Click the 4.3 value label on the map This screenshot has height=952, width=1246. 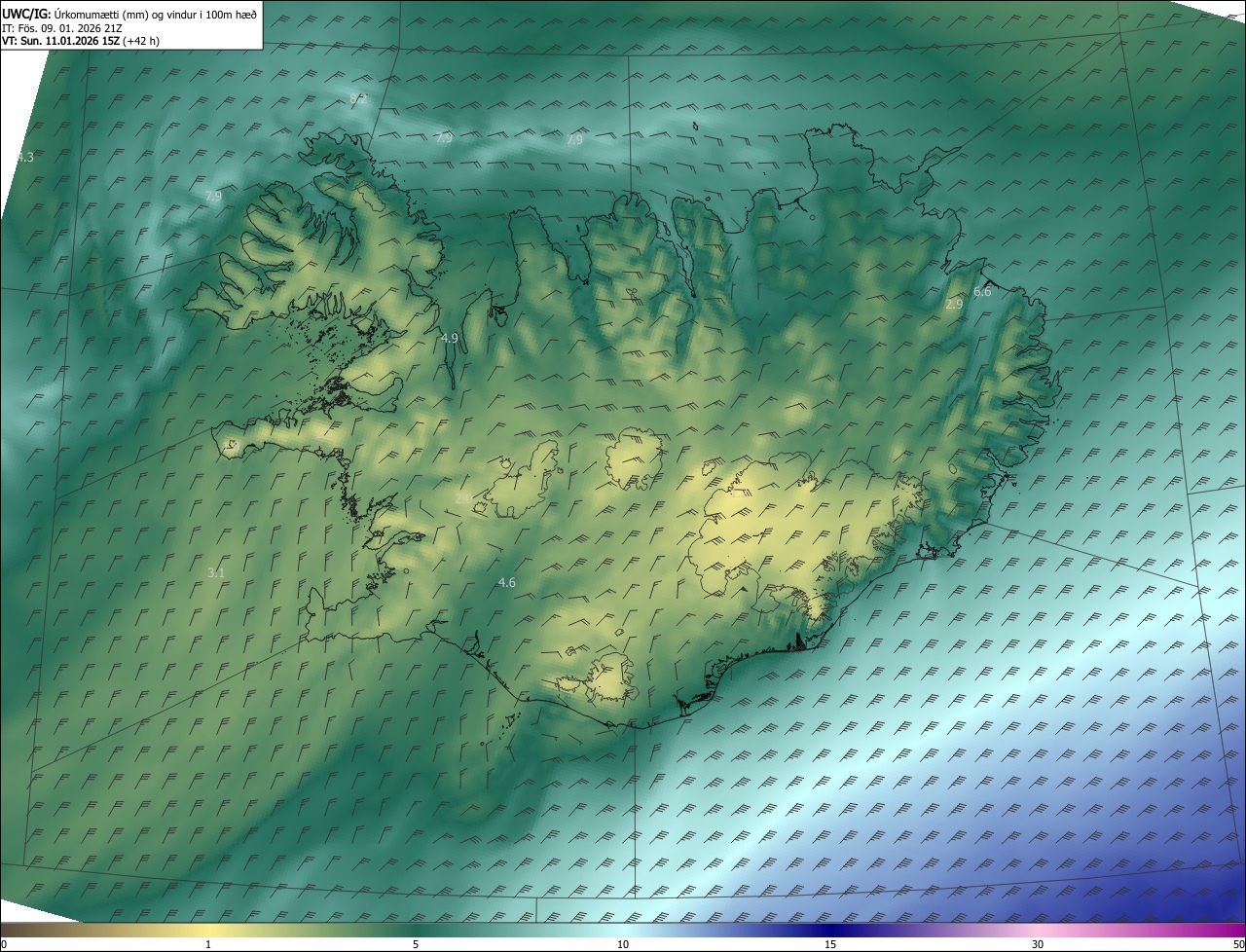pos(24,157)
